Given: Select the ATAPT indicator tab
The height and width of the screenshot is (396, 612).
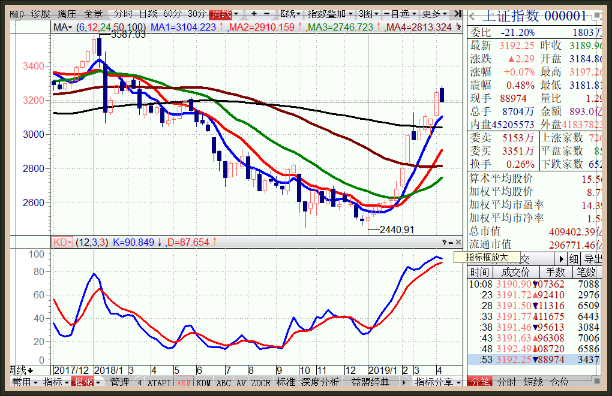Looking at the screenshot, I should 159,383.
